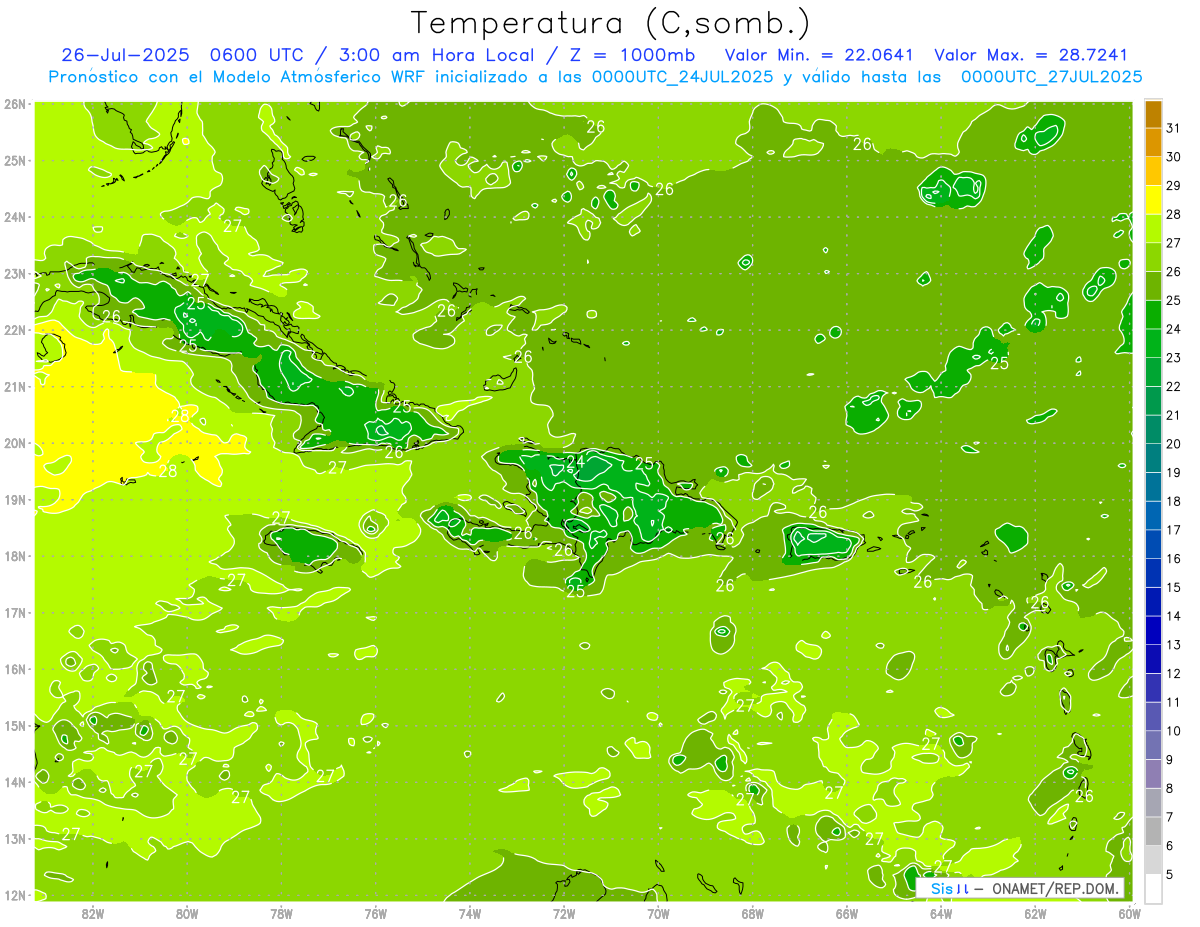Pick the dark blue legend swatch between 13 and 14
This screenshot has width=1200, height=927.
(x=1153, y=630)
